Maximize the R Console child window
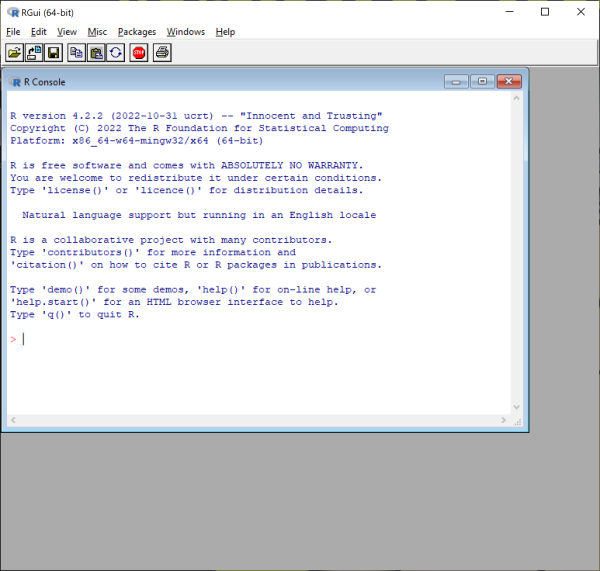This screenshot has width=600, height=571. pyautogui.click(x=482, y=82)
